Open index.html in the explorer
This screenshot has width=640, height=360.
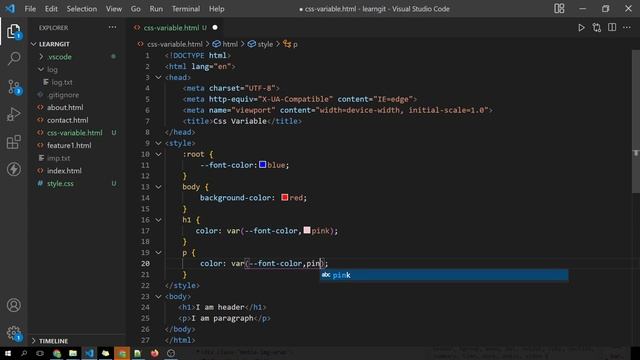pos(64,171)
